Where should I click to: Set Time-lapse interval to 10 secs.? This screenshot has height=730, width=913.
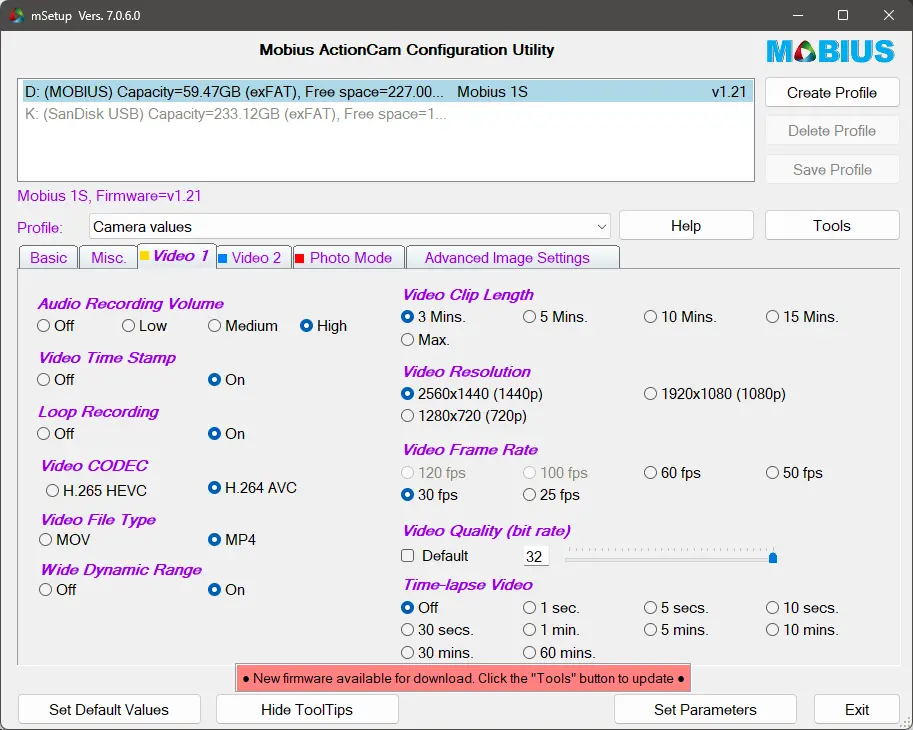[x=802, y=608]
